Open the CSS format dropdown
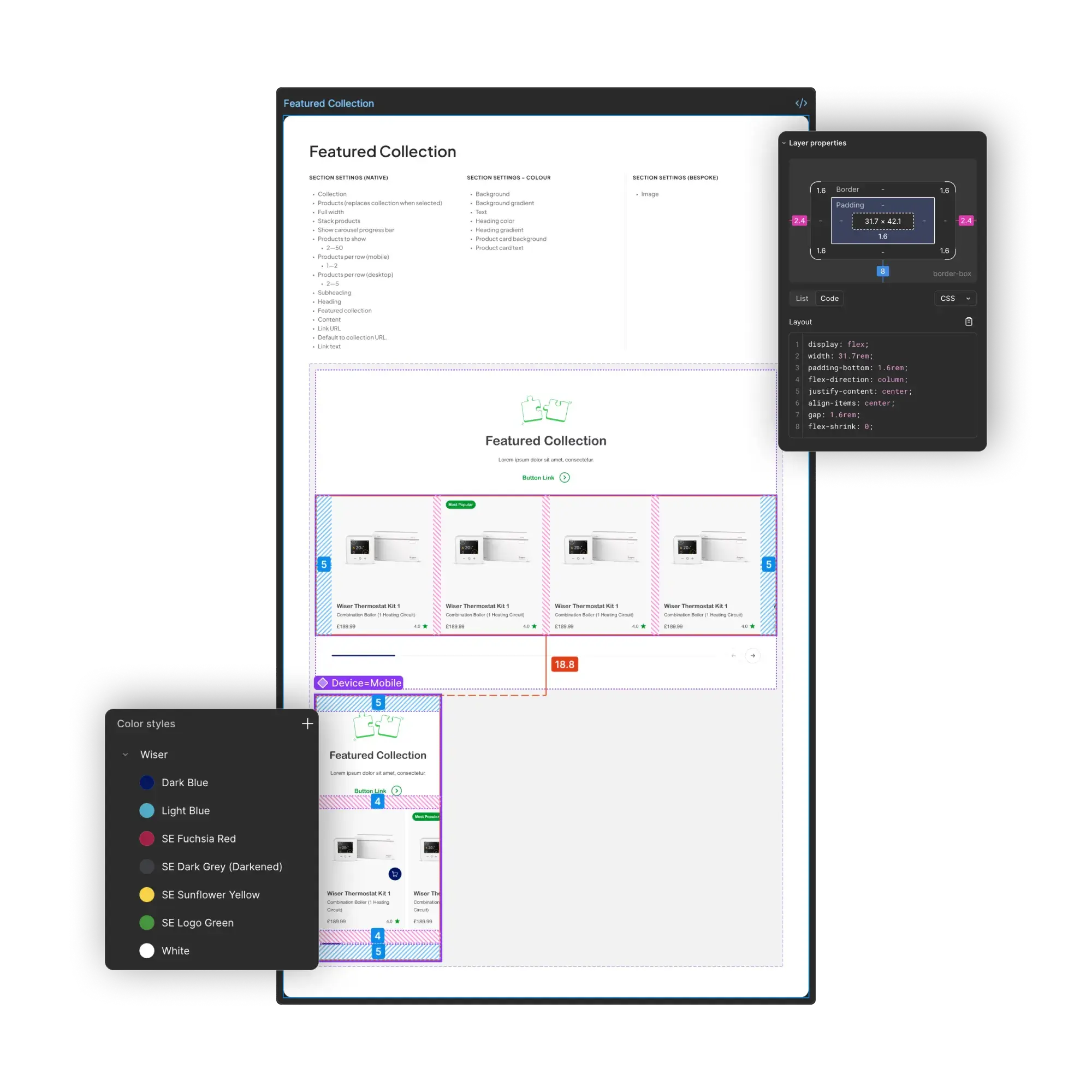The width and height of the screenshot is (1092, 1092). click(x=954, y=299)
